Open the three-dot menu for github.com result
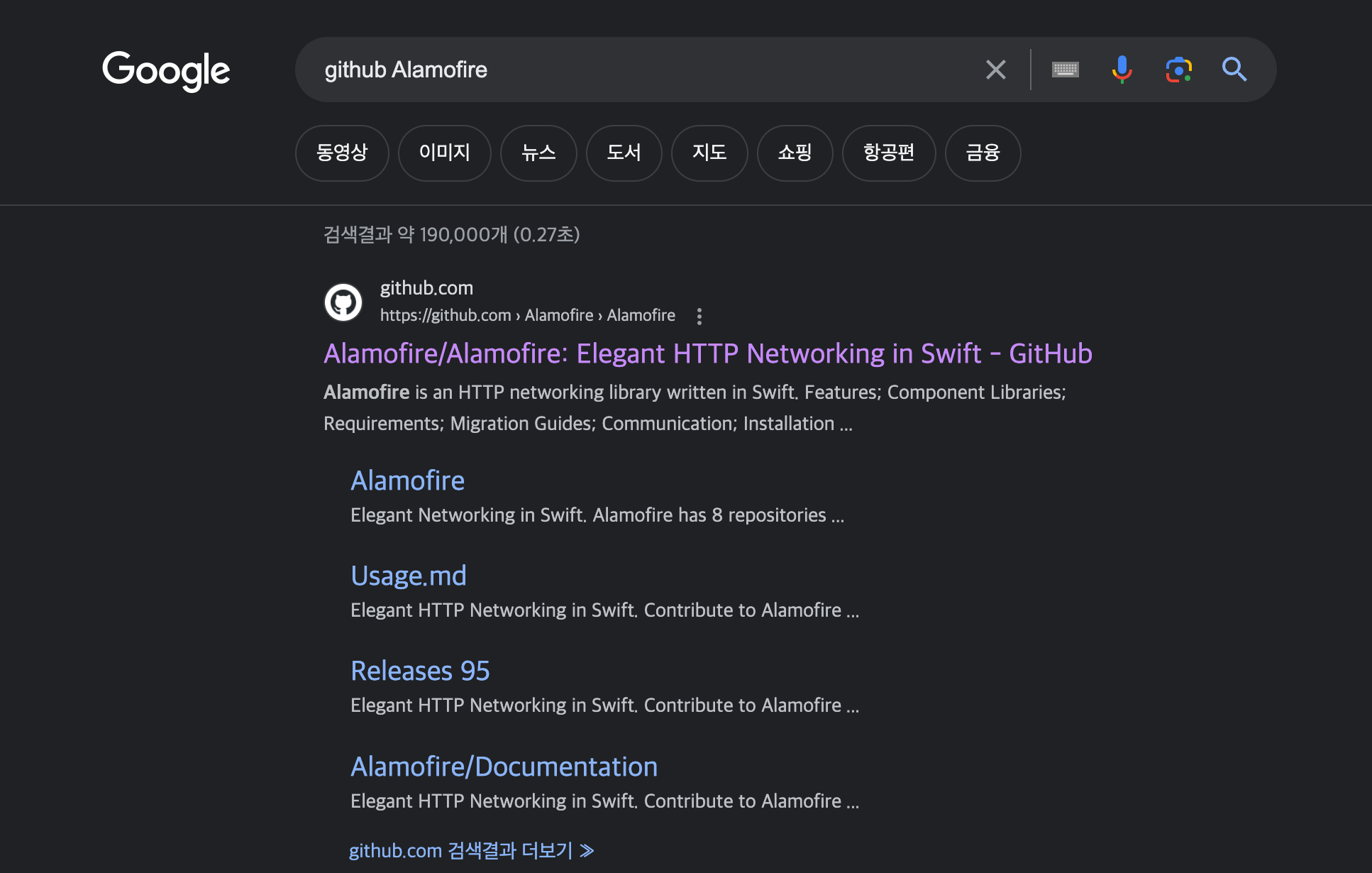This screenshot has height=873, width=1372. (x=699, y=316)
